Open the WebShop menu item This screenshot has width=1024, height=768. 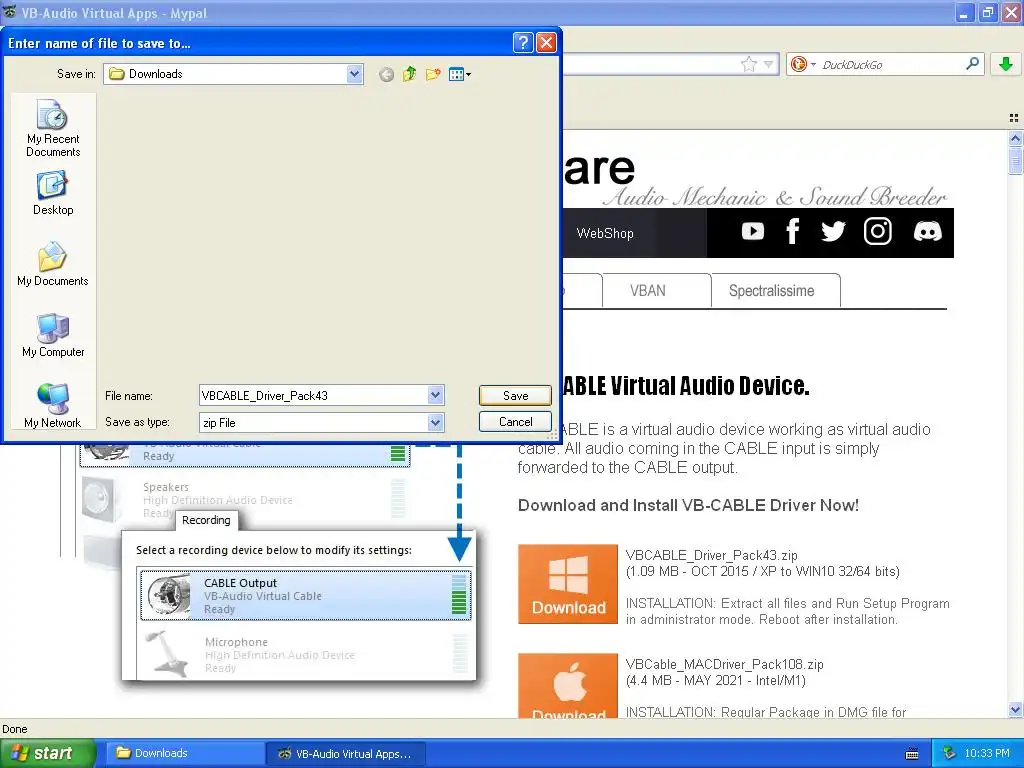click(605, 233)
